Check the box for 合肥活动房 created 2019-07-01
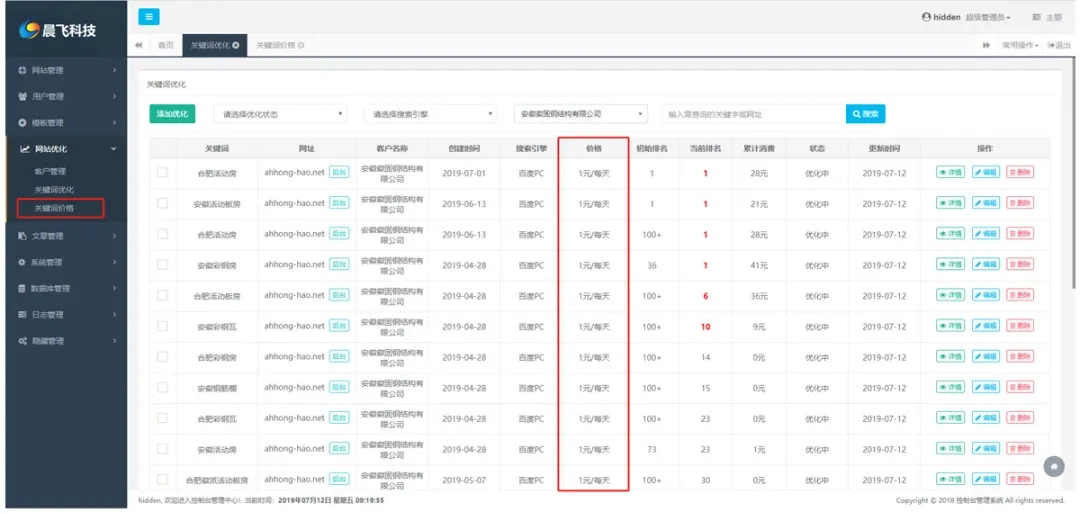This screenshot has width=1080, height=514. (163, 172)
